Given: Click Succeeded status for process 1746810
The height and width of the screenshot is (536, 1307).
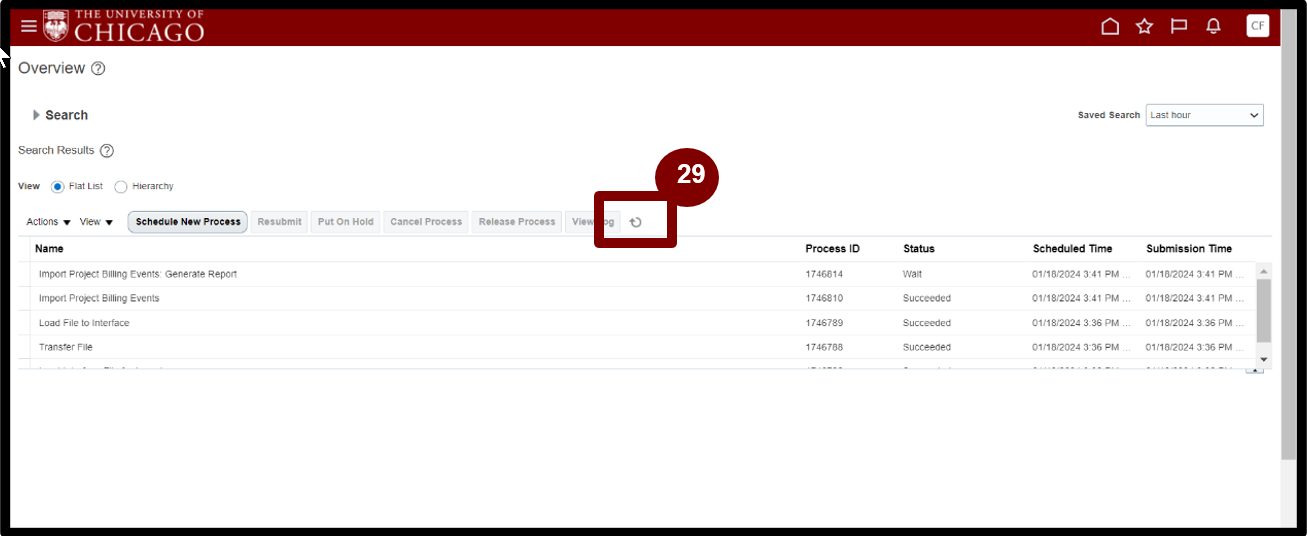Looking at the screenshot, I should [x=927, y=298].
